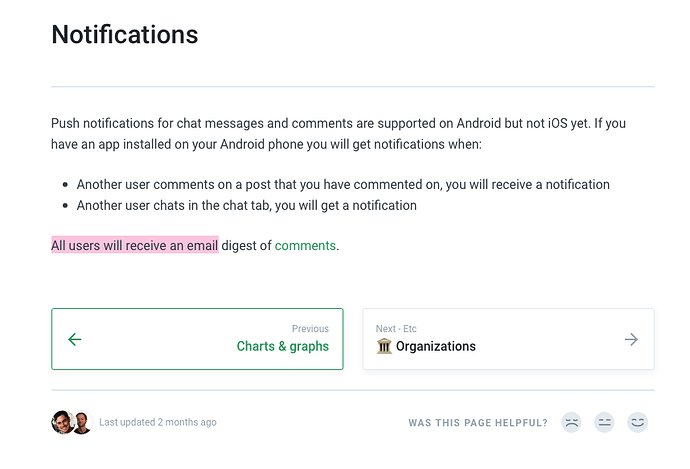Click the building icon beside Organizations
The image size is (690, 469).
(384, 346)
